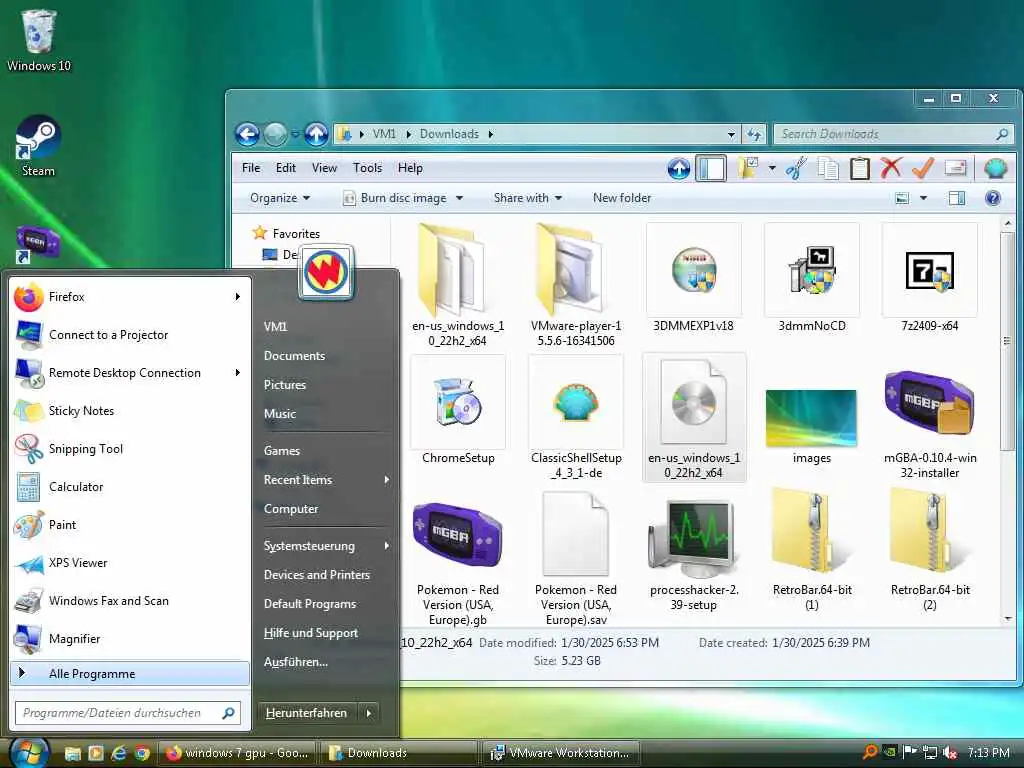Click the Explorer Back arrow button
The image size is (1024, 768).
pyautogui.click(x=247, y=135)
